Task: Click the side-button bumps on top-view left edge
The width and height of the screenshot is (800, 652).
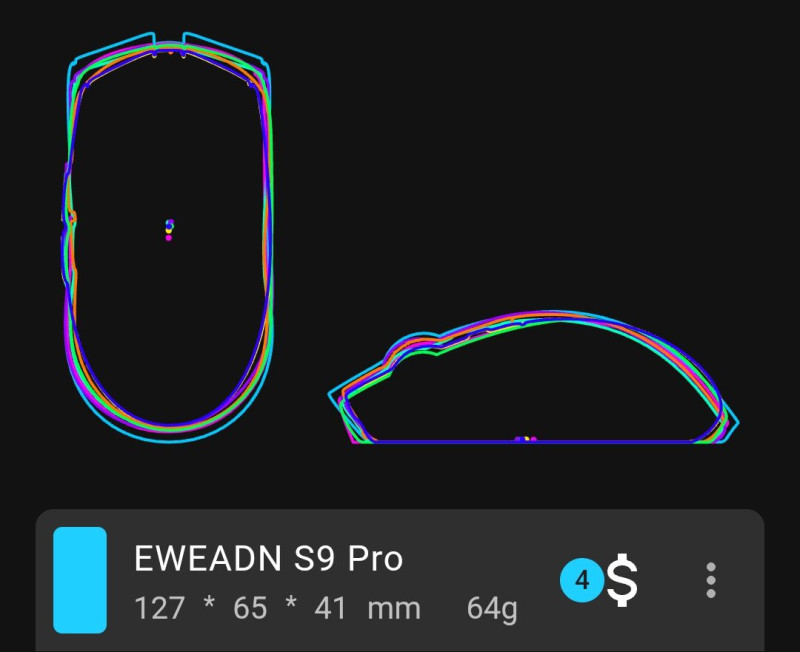Action: pyautogui.click(x=69, y=219)
